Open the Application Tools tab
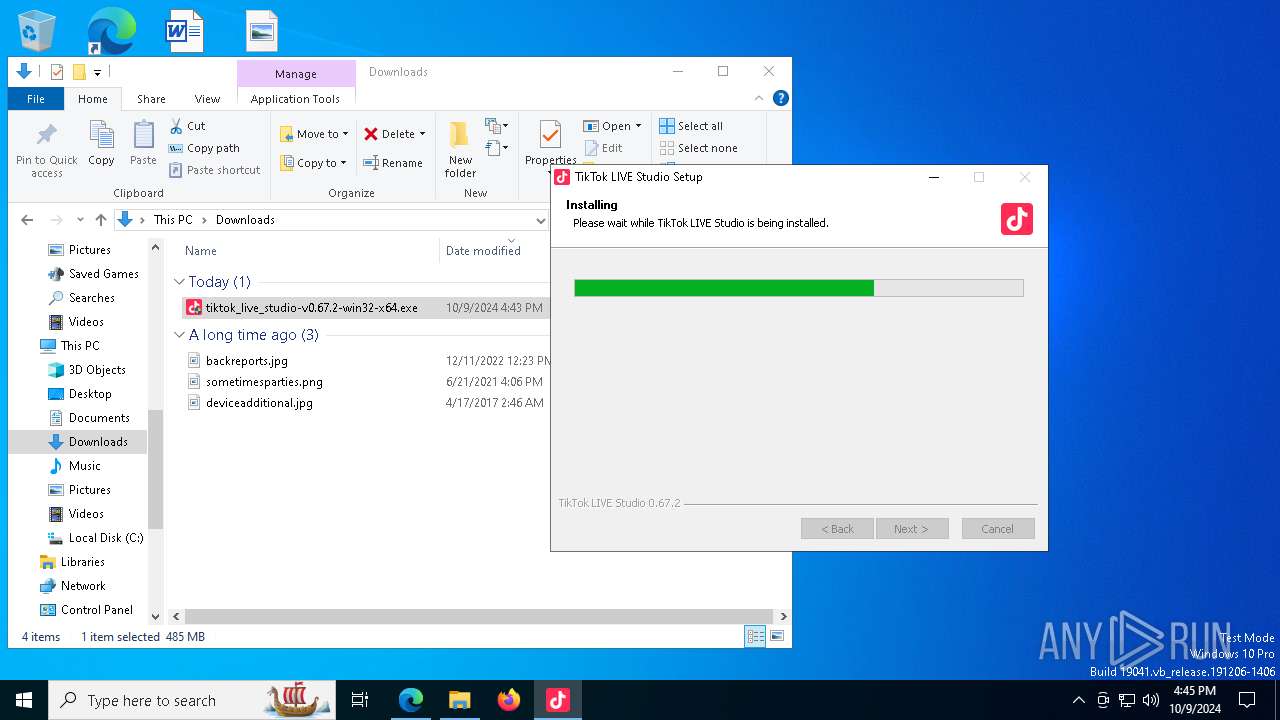Viewport: 1280px width, 720px height. coord(295,99)
